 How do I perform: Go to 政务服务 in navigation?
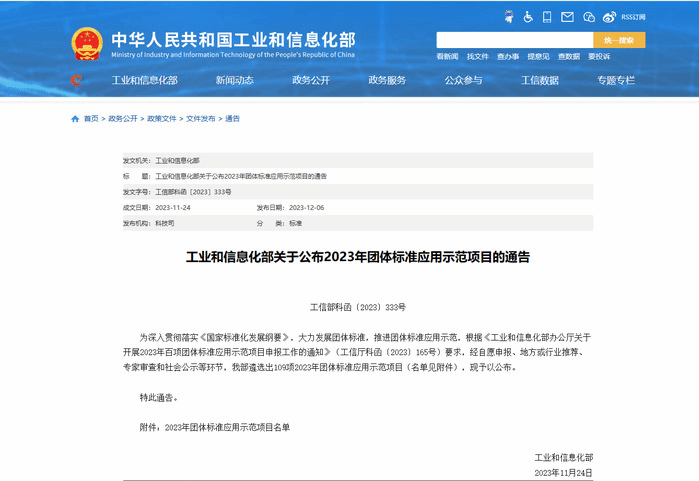click(x=387, y=80)
